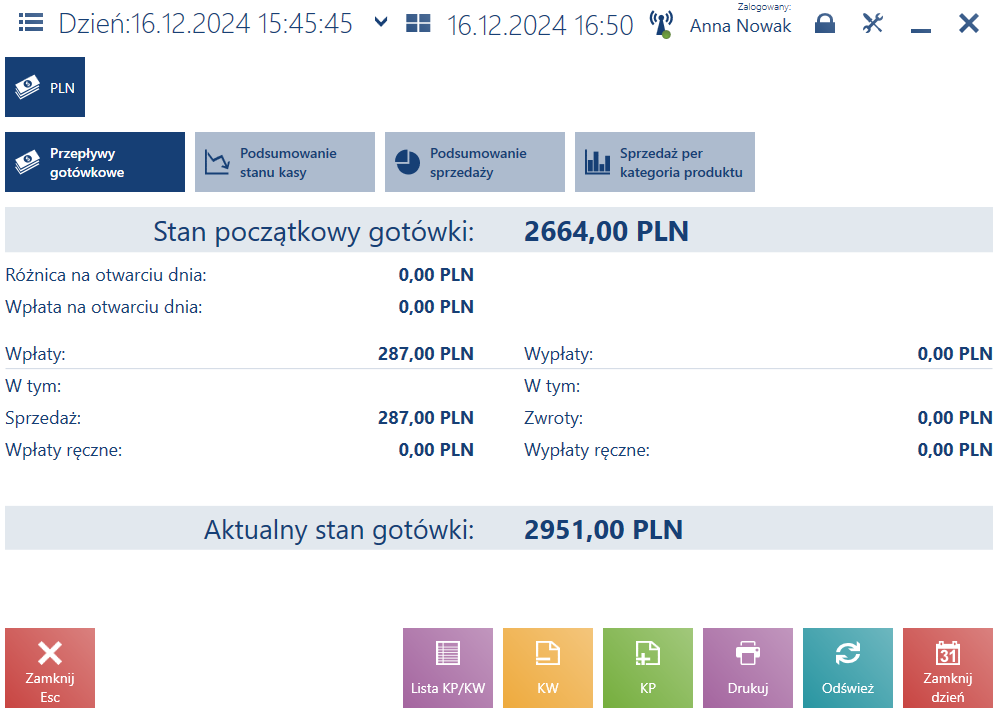Show Sprzedaż per kategoria produktu tab
The image size is (1001, 715).
[665, 162]
